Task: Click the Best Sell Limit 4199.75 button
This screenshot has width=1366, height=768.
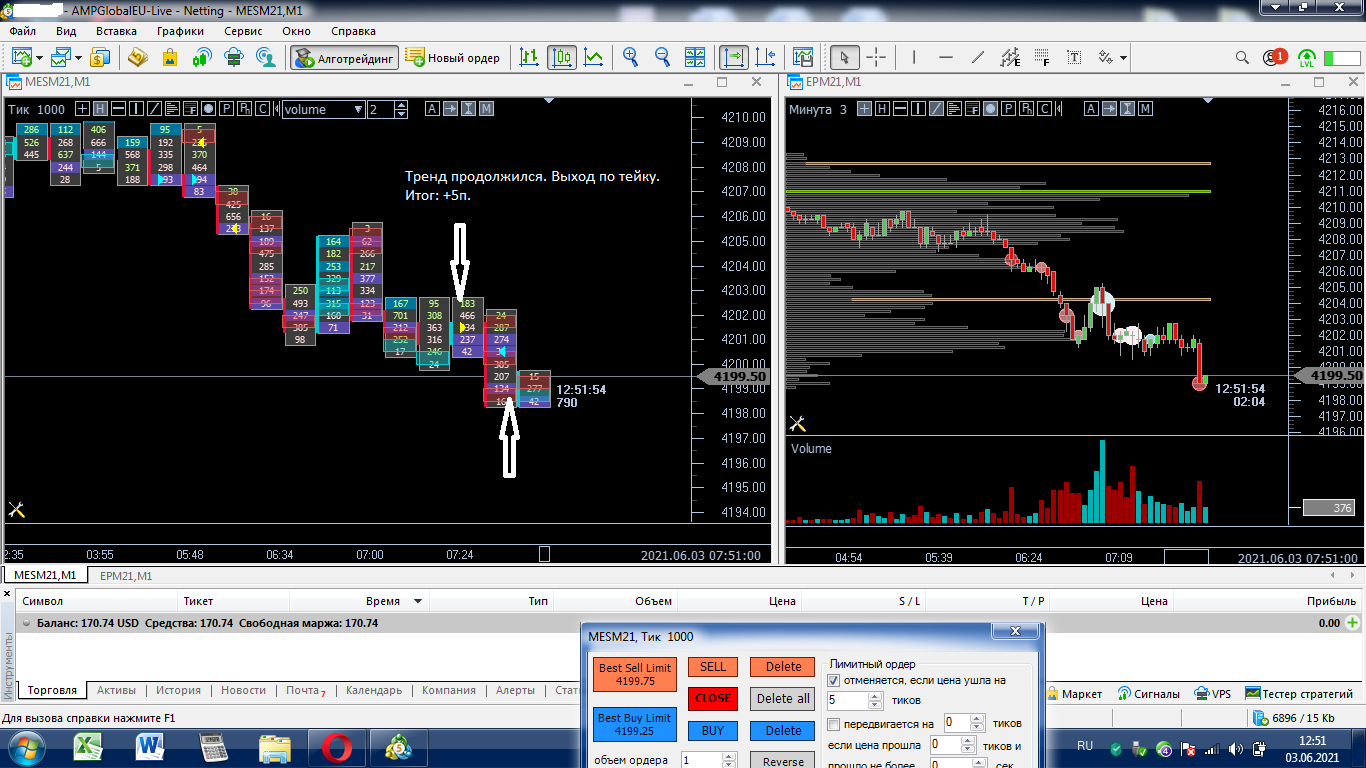Action: point(635,674)
